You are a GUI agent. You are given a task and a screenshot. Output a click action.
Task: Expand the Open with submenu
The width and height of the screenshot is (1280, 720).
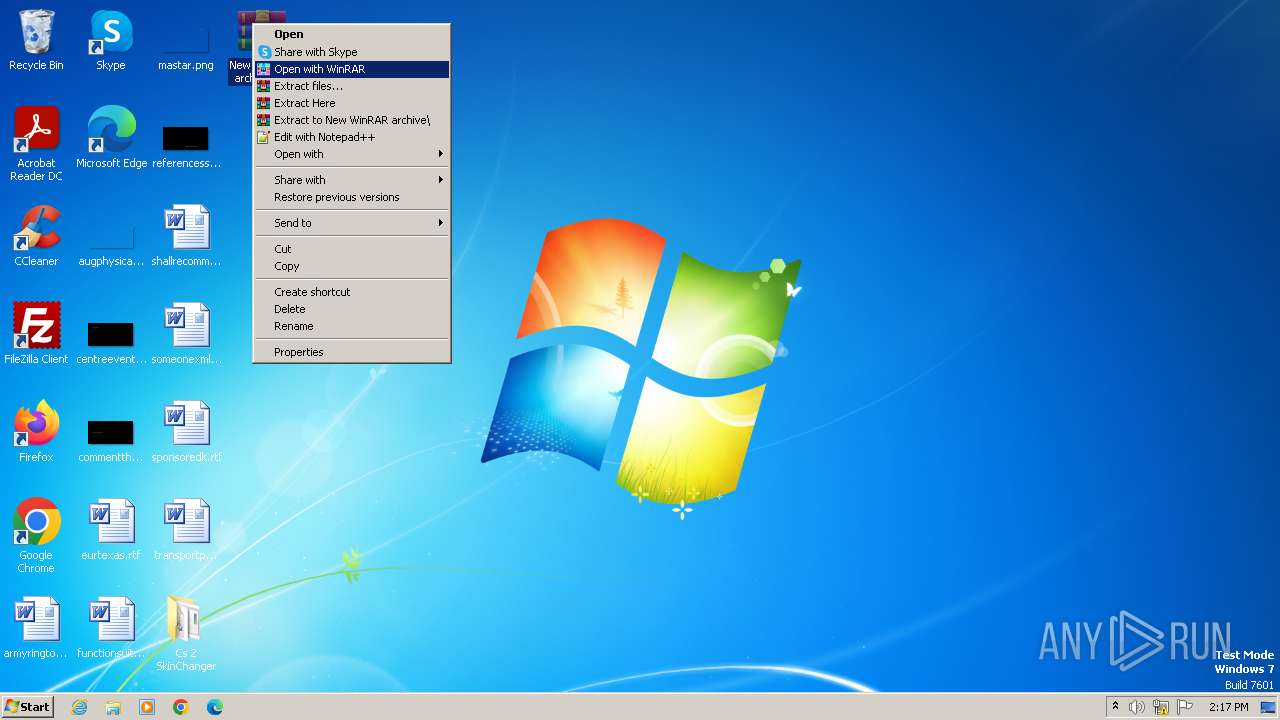point(351,154)
